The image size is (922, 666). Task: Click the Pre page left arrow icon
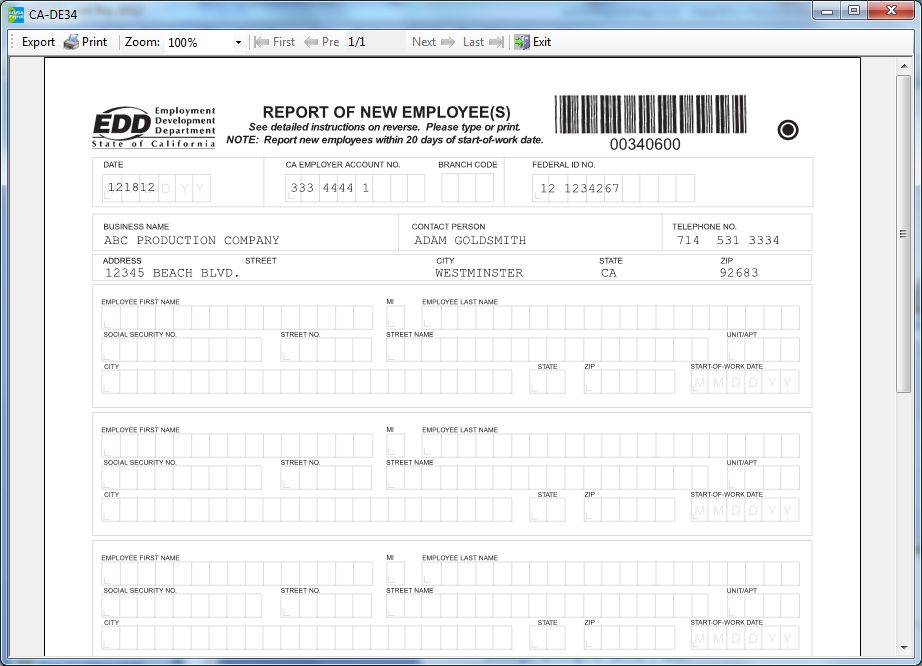(311, 42)
